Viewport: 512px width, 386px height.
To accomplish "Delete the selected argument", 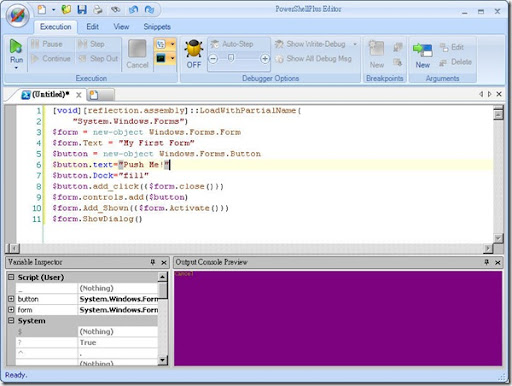I will point(455,62).
